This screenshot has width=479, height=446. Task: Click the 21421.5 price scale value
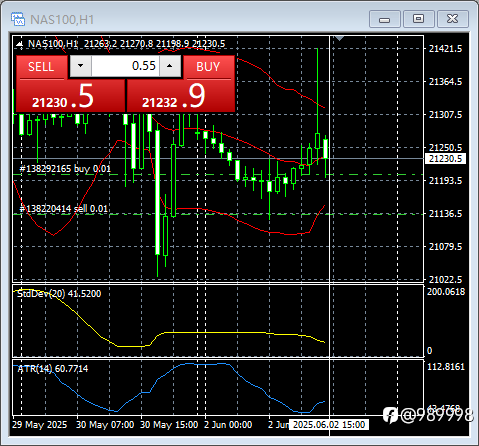[445, 49]
